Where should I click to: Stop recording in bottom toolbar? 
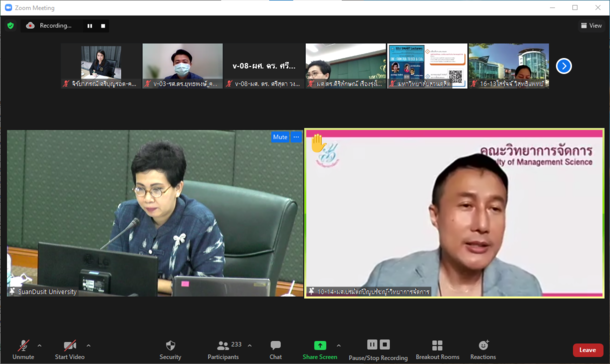(385, 345)
